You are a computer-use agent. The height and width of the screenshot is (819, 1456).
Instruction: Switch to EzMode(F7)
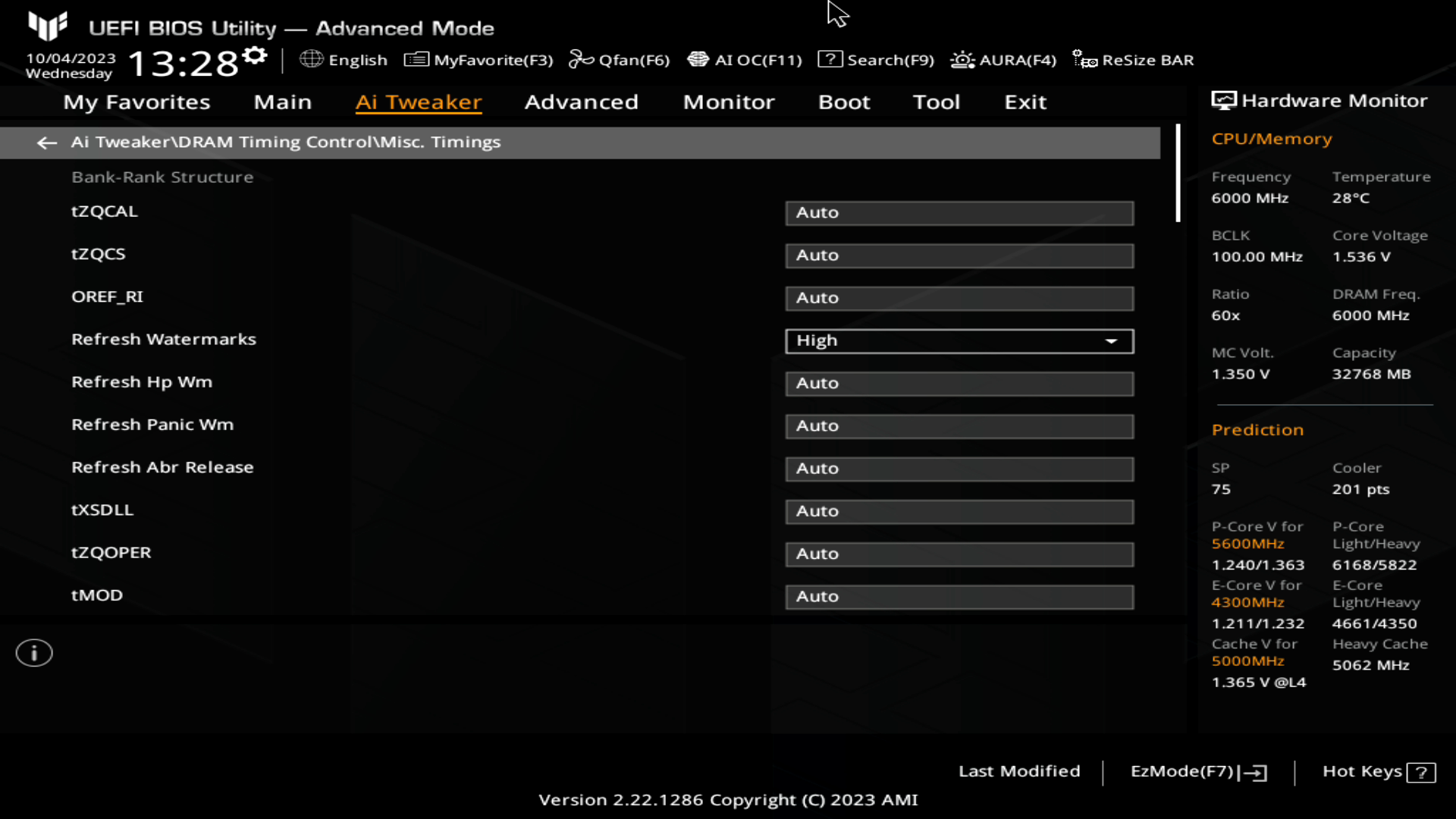click(1198, 772)
